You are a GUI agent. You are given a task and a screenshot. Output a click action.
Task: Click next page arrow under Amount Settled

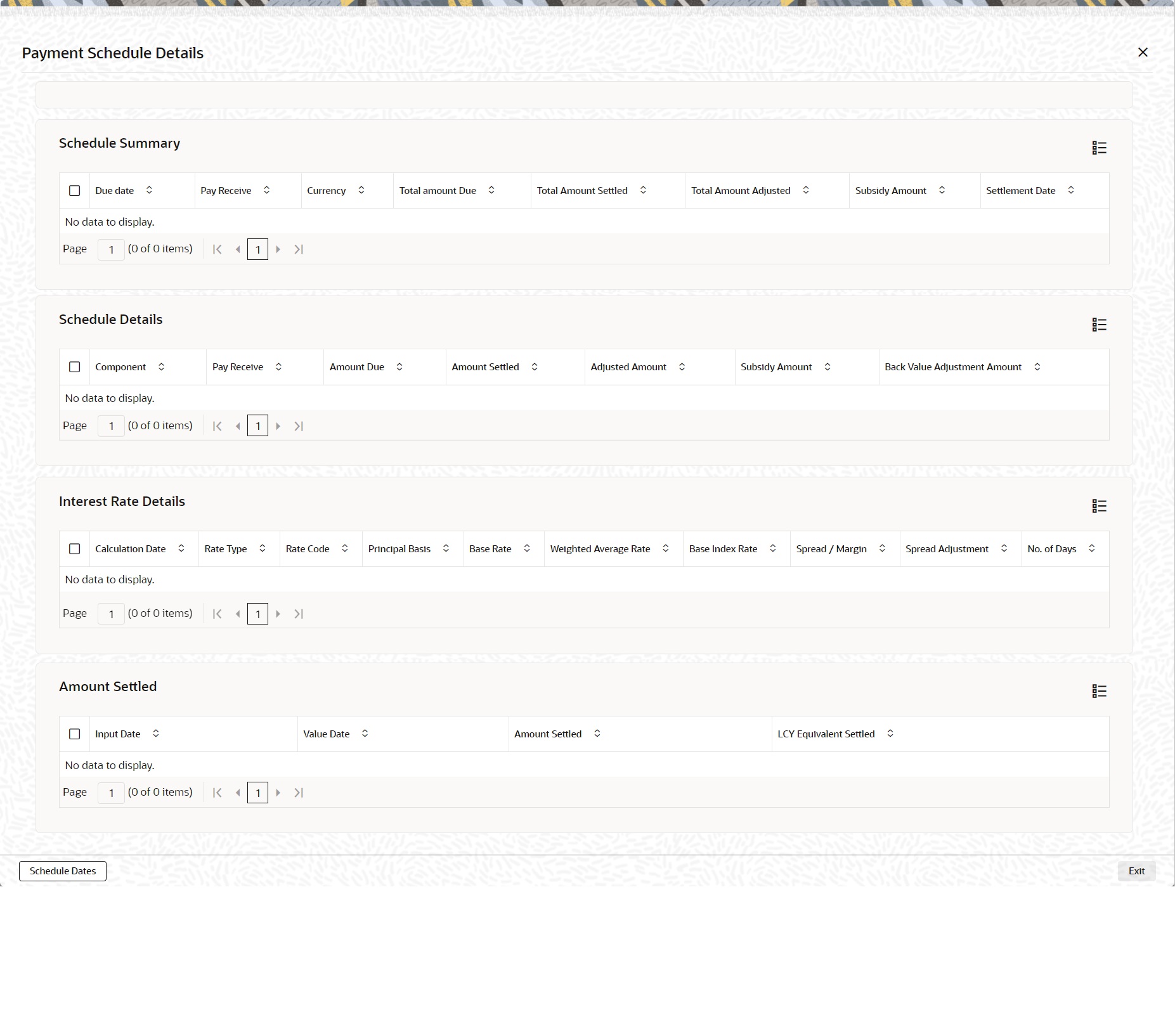[278, 792]
